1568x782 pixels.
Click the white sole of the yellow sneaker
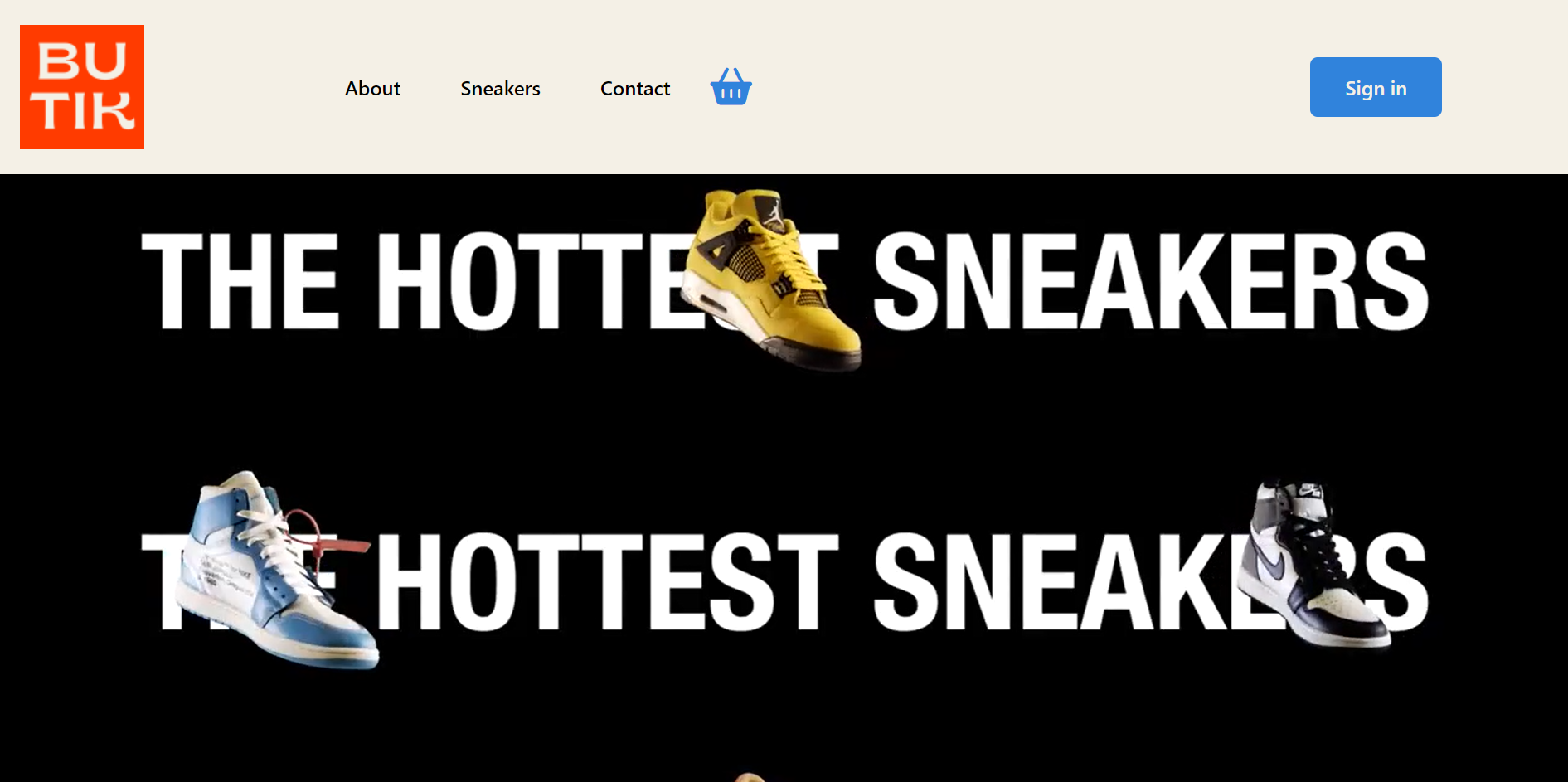(x=723, y=311)
